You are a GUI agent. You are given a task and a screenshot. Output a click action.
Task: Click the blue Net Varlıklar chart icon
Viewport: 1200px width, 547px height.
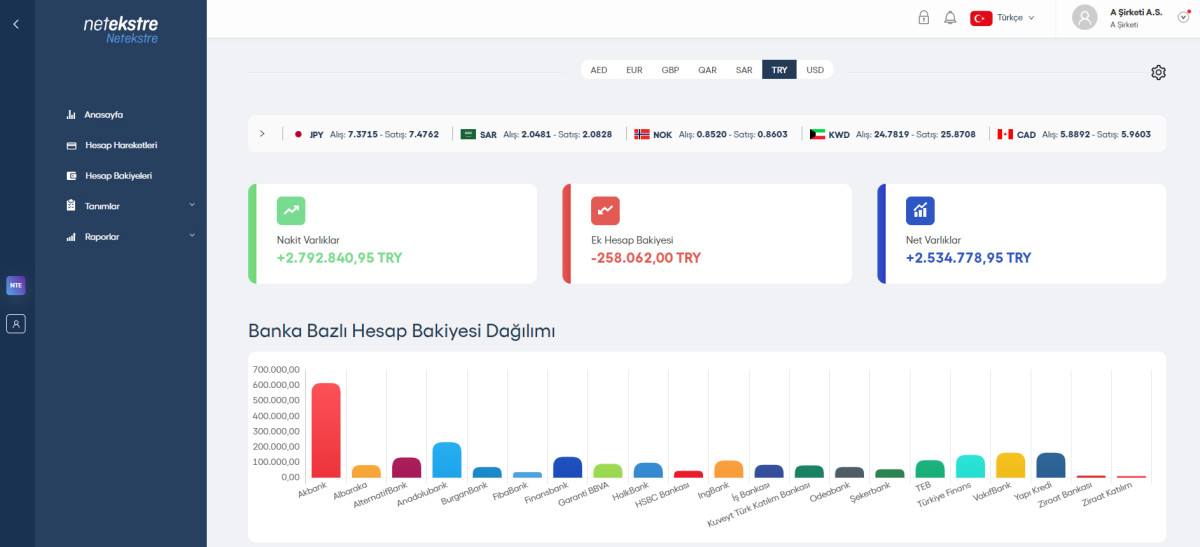click(920, 210)
